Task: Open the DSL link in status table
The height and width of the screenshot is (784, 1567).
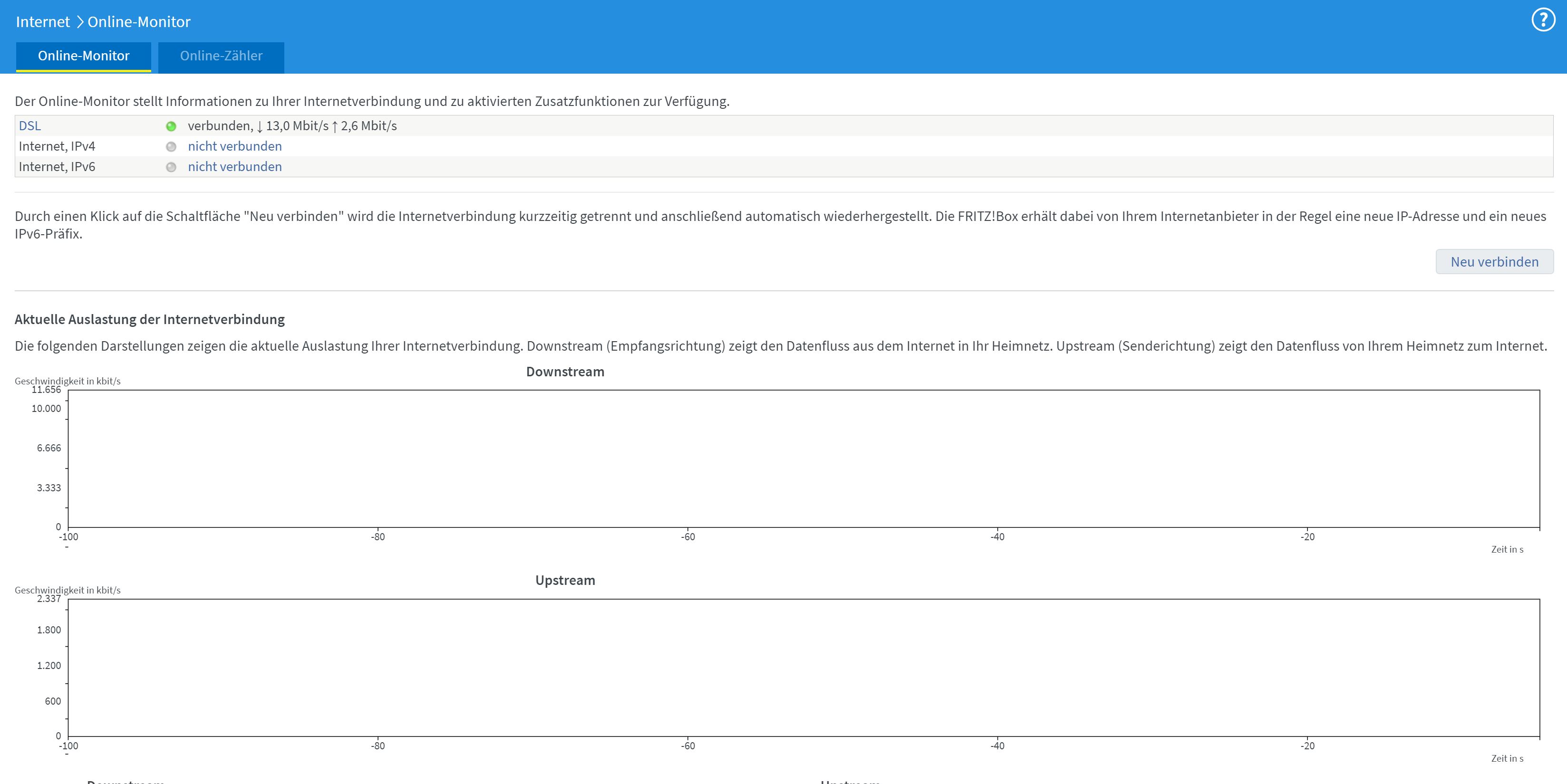Action: tap(30, 126)
